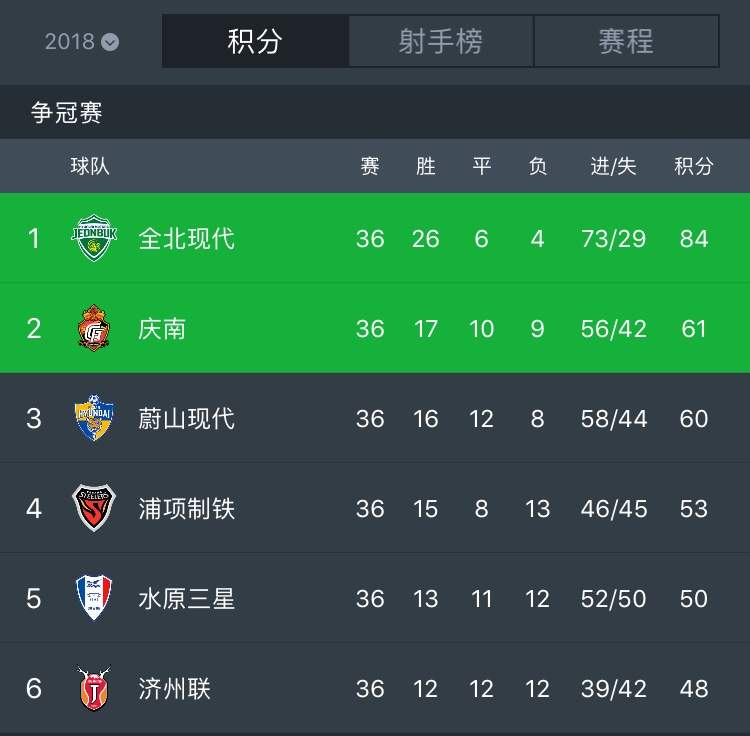The image size is (750, 736).
Task: Select the 浦项制铁 team name
Action: 187,508
